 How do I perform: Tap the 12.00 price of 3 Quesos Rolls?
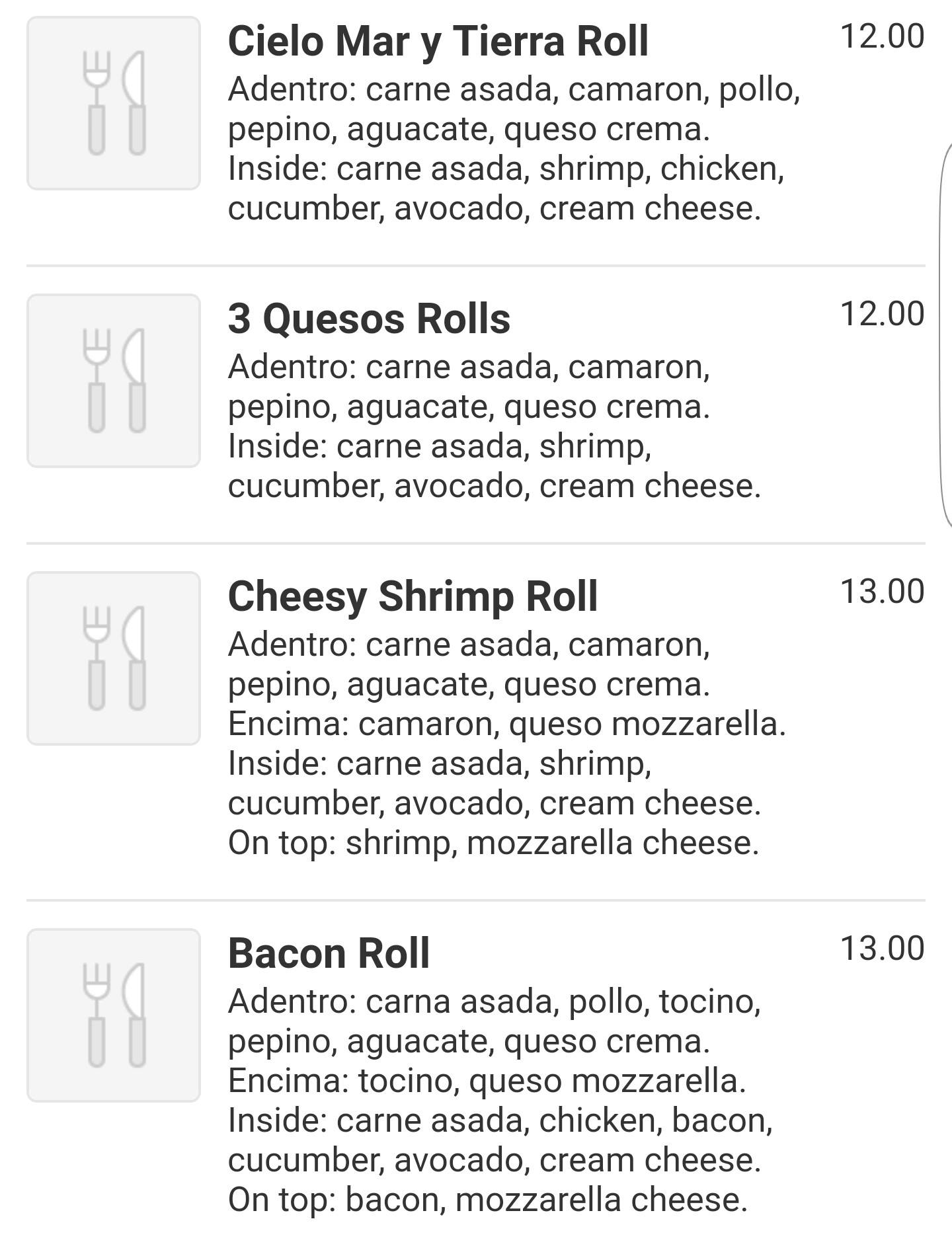coord(882,313)
